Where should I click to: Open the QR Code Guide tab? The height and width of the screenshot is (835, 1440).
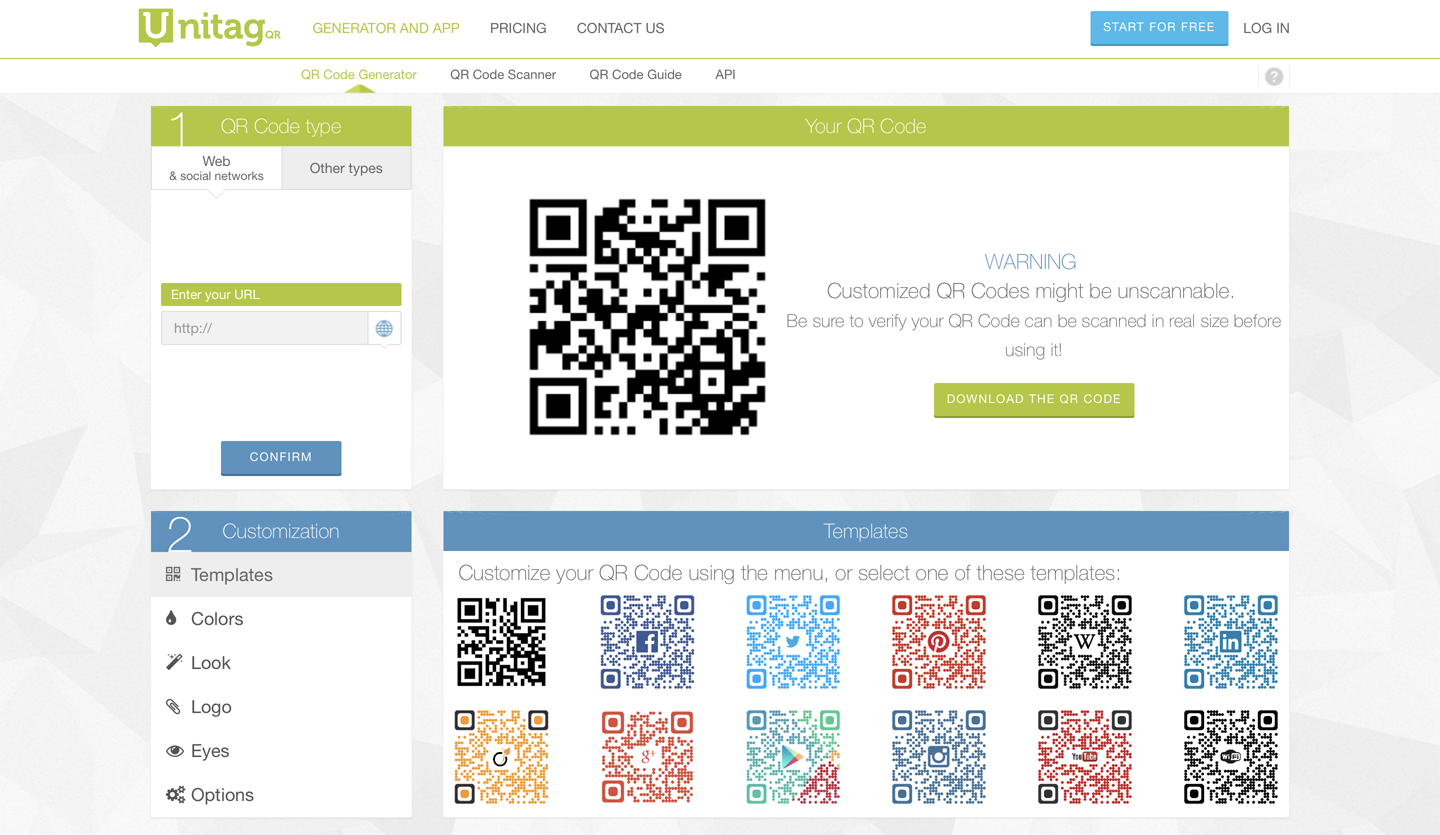635,74
